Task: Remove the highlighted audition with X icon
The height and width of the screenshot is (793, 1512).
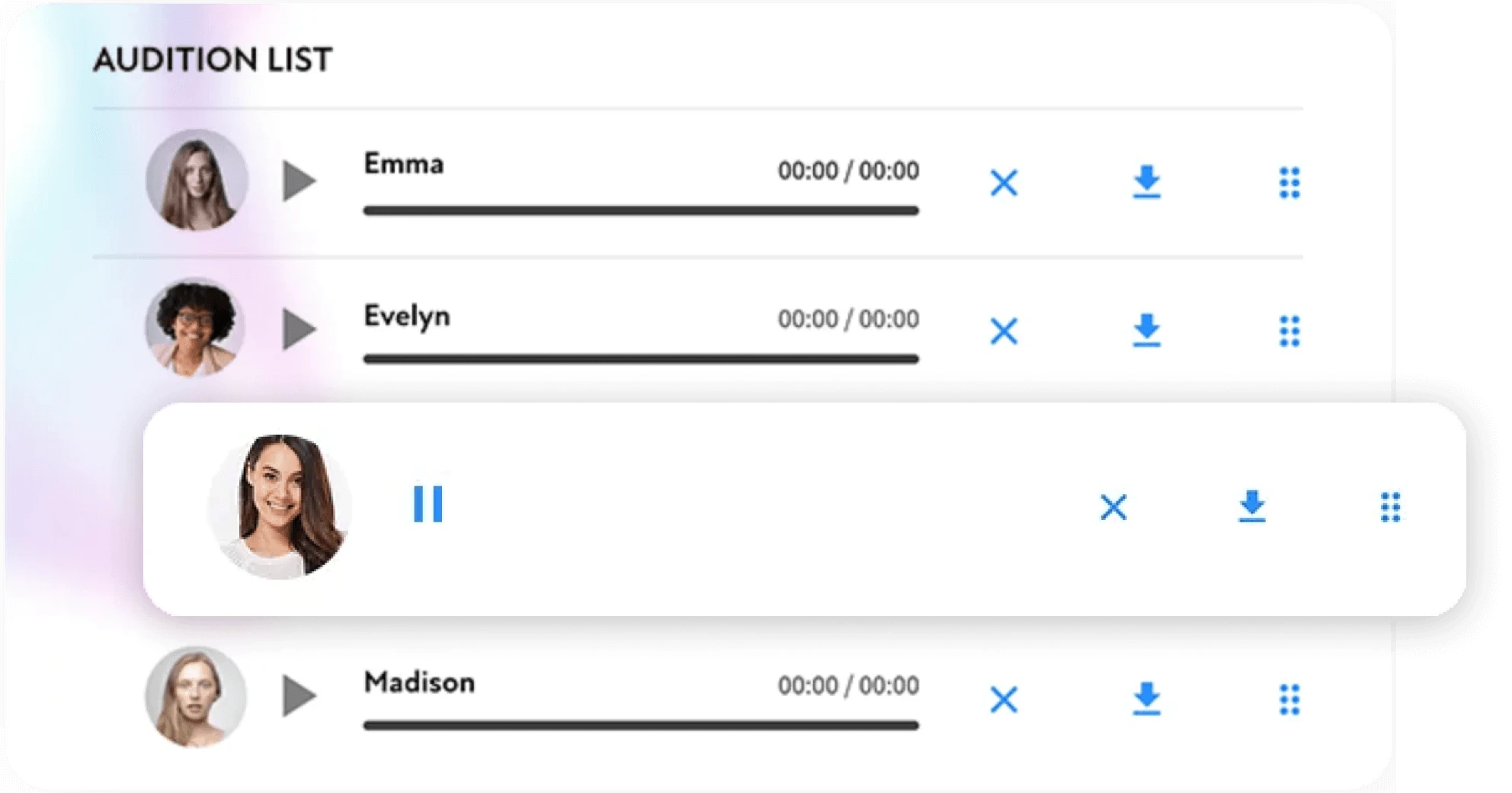Action: (1113, 506)
